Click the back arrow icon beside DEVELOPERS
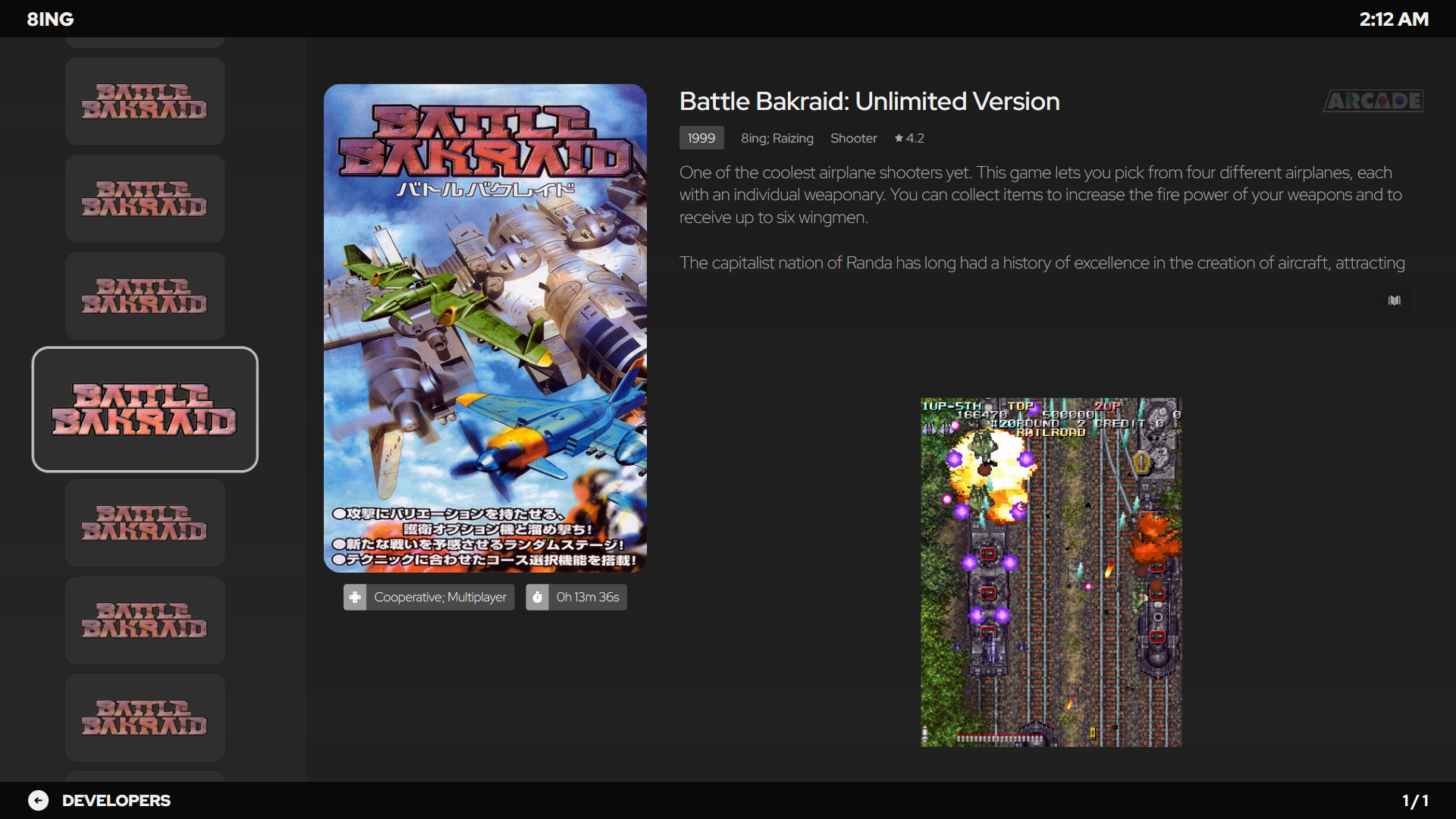The width and height of the screenshot is (1456, 819). pos(39,800)
